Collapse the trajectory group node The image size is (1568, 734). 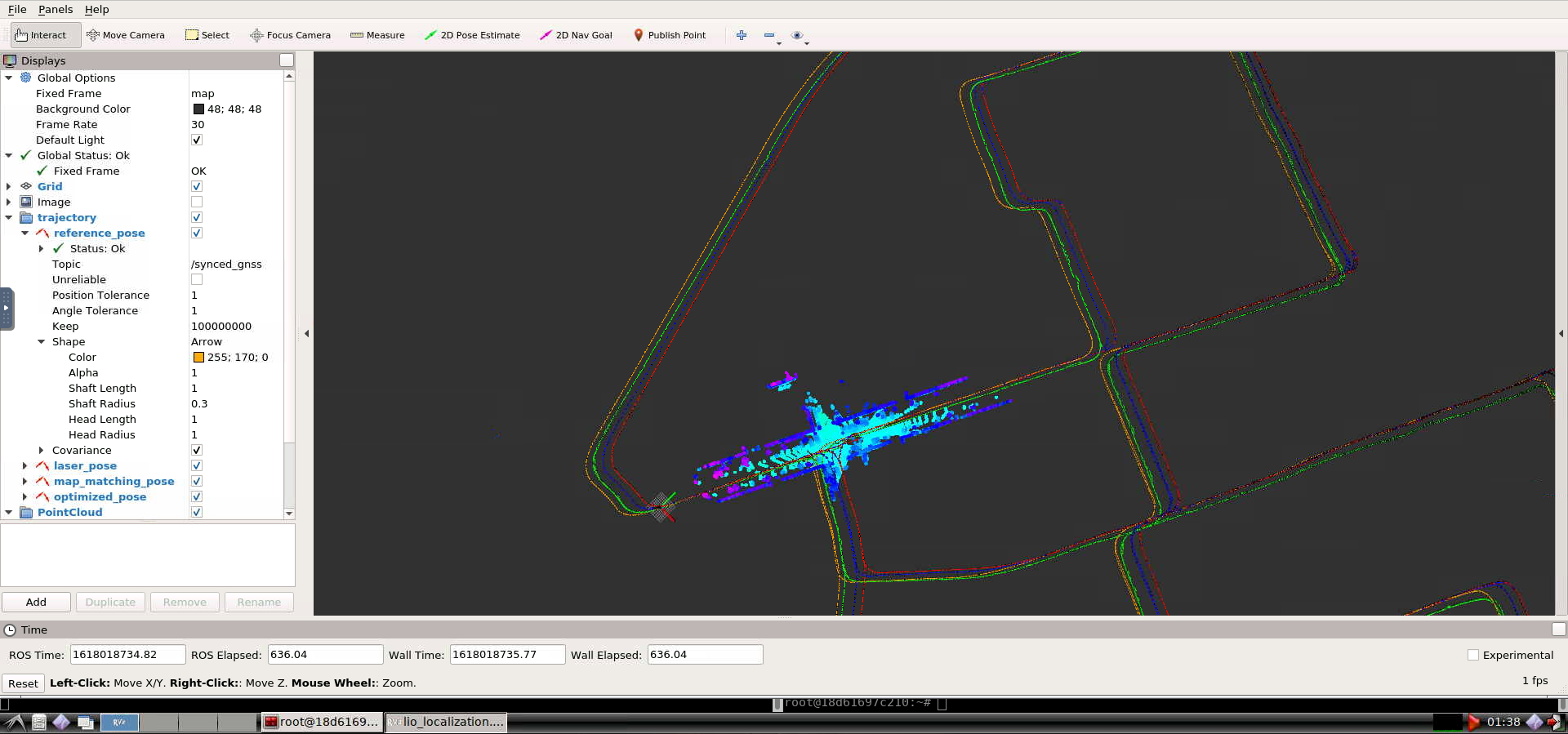click(9, 217)
